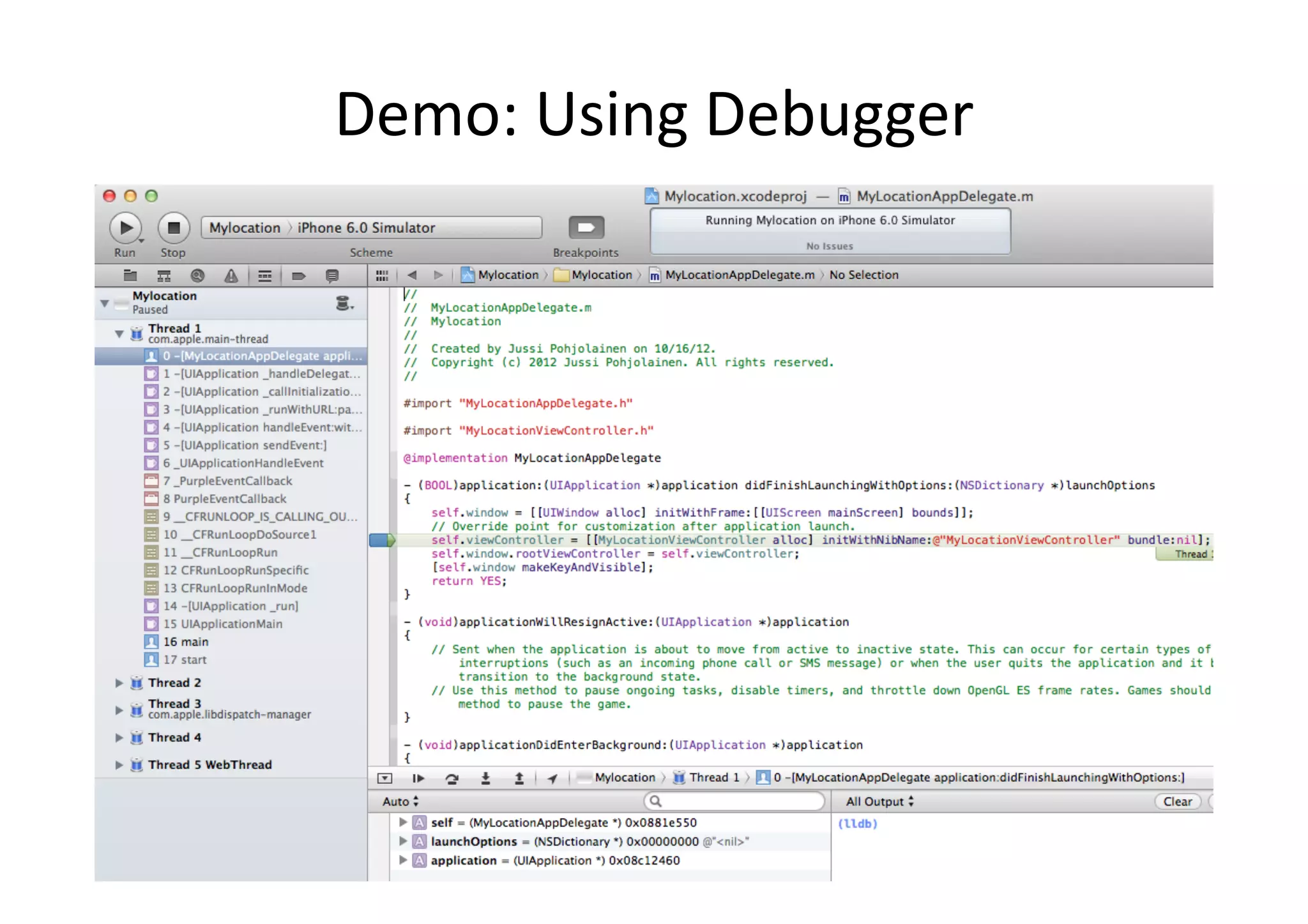This screenshot has width=1308, height=924.
Task: Select frame 10 __CFRunLoopDoSource1
Action: [x=231, y=535]
